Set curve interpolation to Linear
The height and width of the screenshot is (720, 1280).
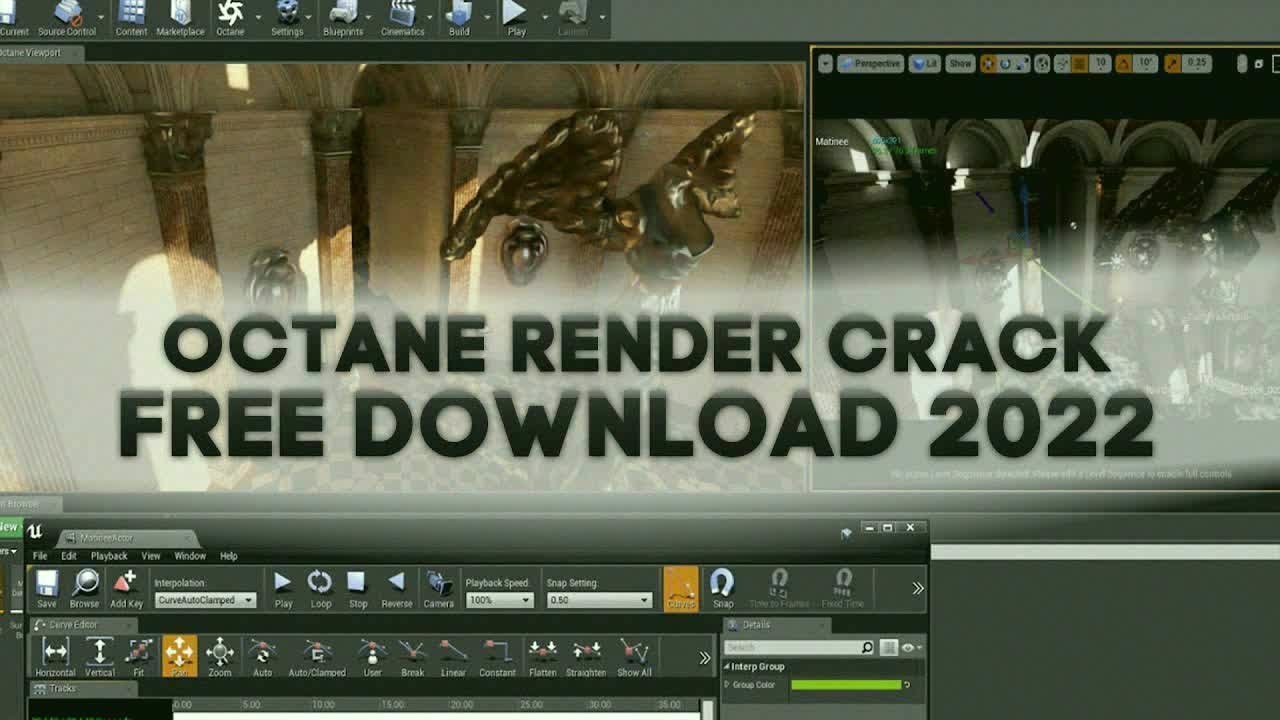click(453, 657)
